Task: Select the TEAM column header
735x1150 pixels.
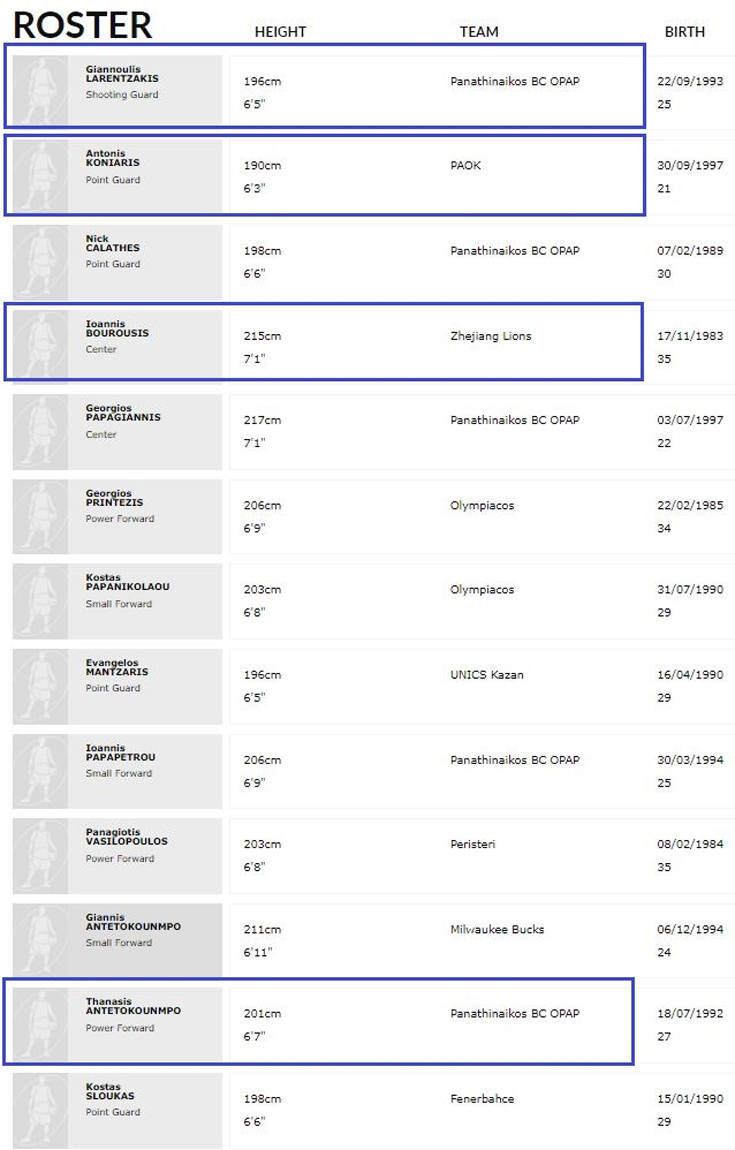Action: [x=479, y=32]
